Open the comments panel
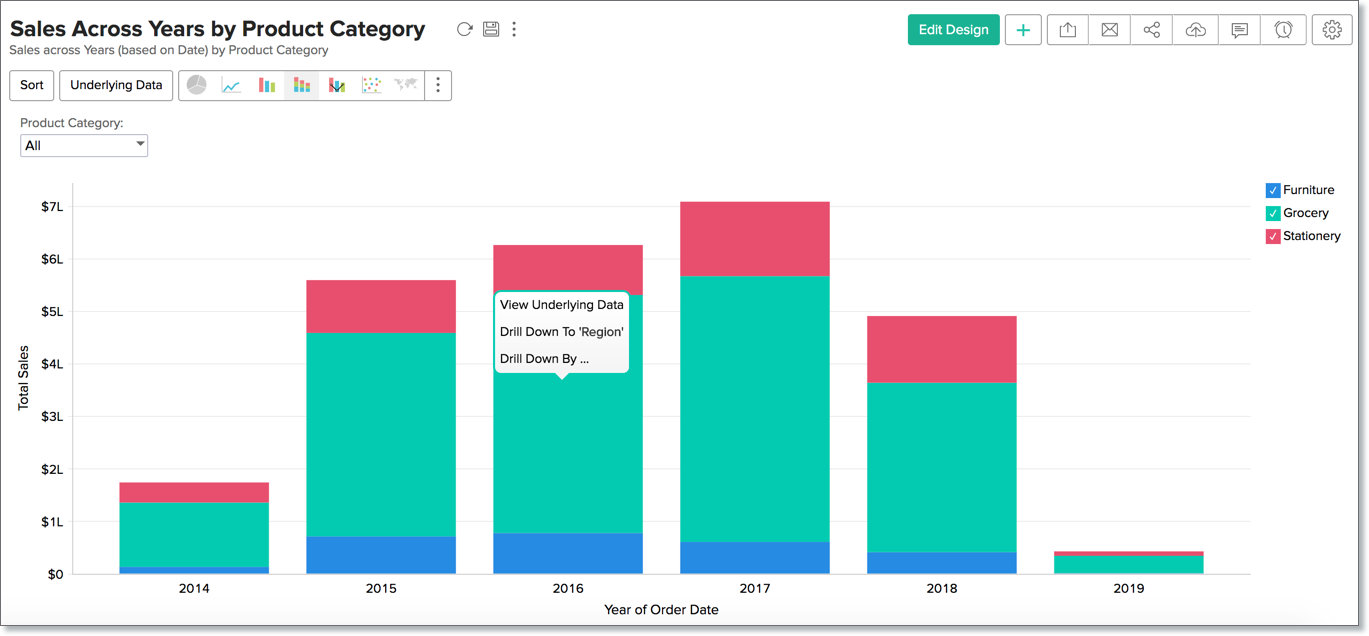Screen dimensions: 1369x636 1238,29
